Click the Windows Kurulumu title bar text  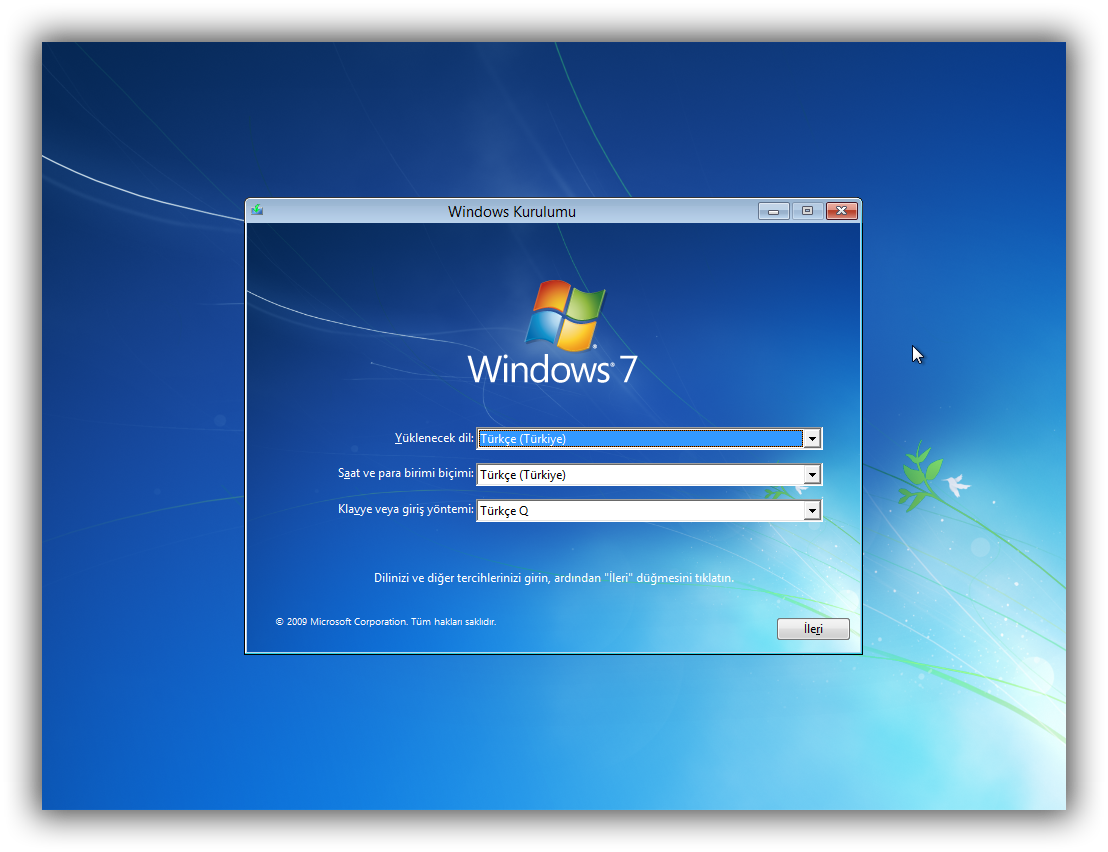pyautogui.click(x=512, y=211)
